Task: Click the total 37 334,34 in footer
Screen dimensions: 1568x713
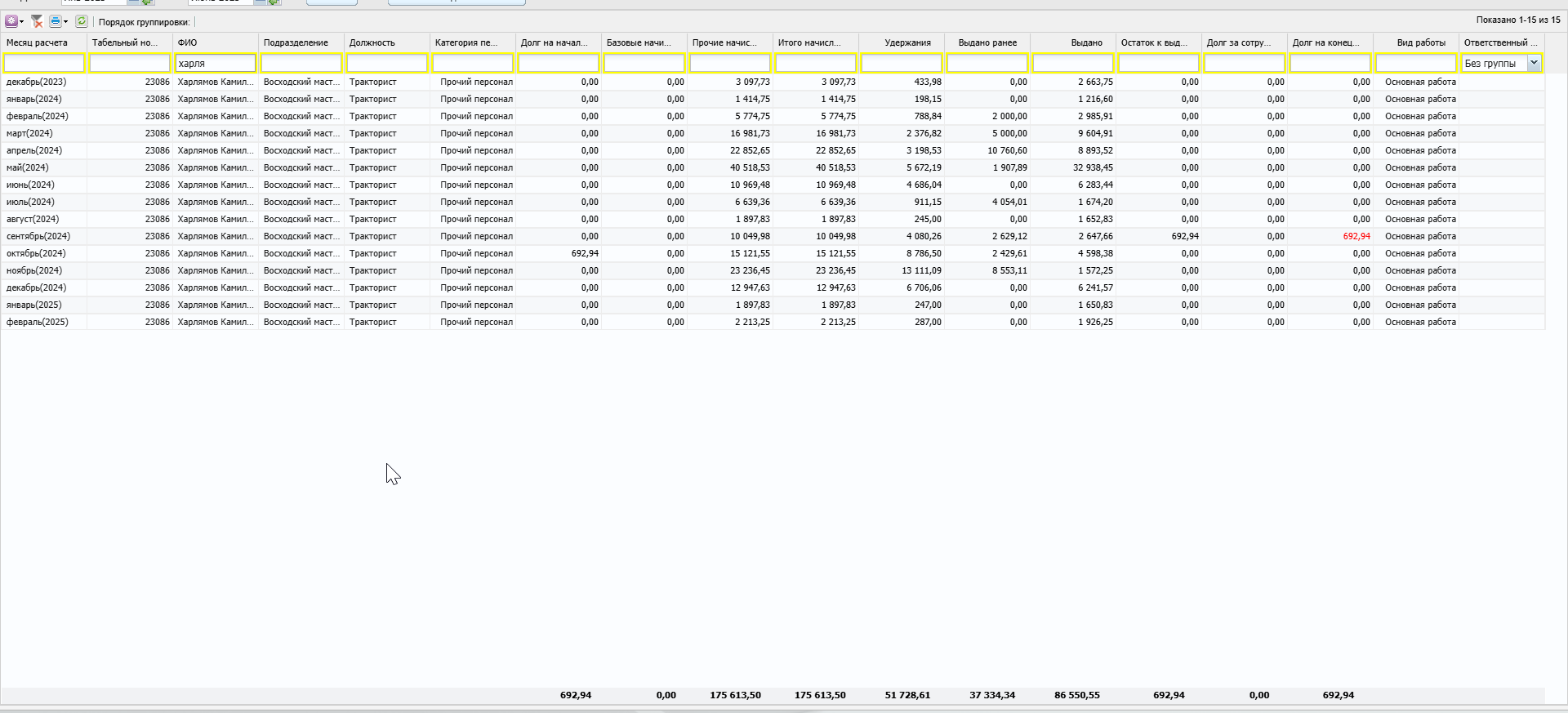Action: (992, 695)
